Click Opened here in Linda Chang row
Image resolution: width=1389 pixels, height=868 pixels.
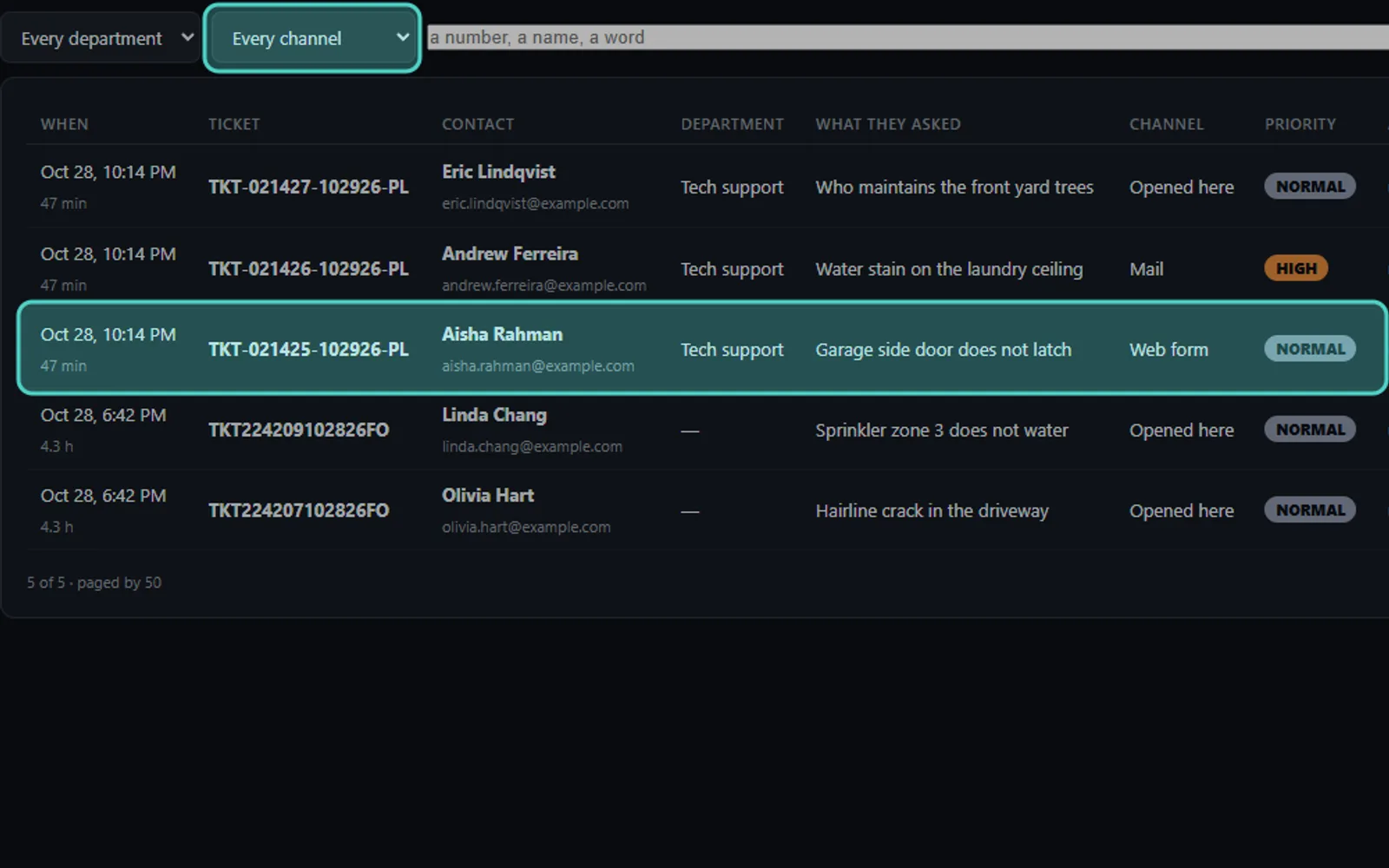coord(1181,431)
